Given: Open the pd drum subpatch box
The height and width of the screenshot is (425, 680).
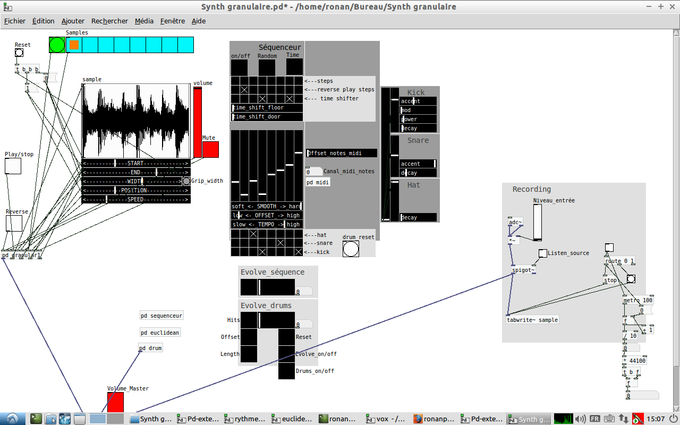Looking at the screenshot, I should pos(150,348).
